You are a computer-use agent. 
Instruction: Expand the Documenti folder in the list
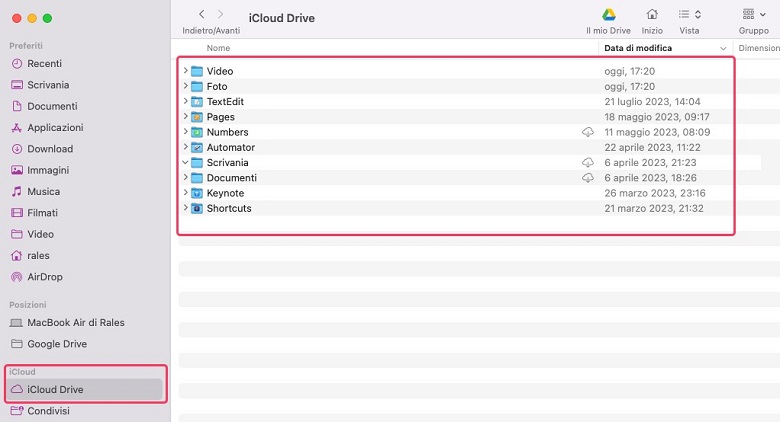click(186, 178)
